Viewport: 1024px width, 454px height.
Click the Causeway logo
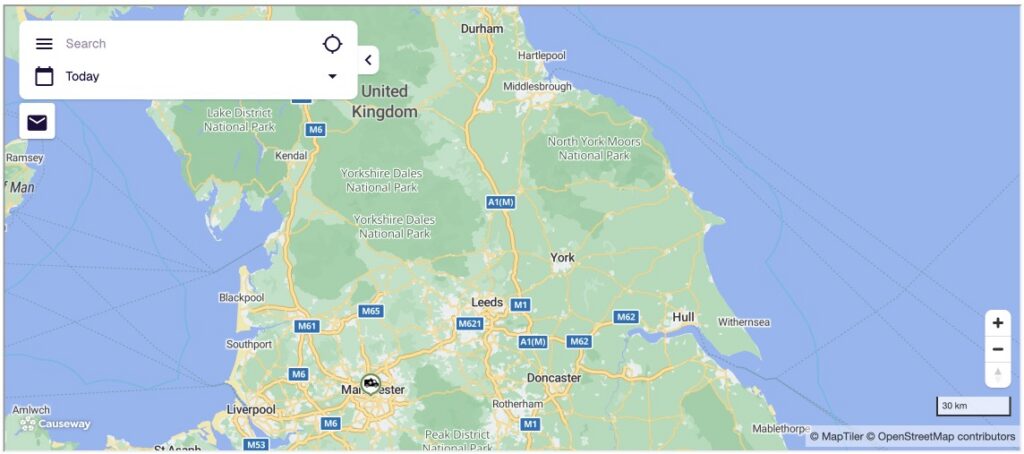[x=55, y=424]
